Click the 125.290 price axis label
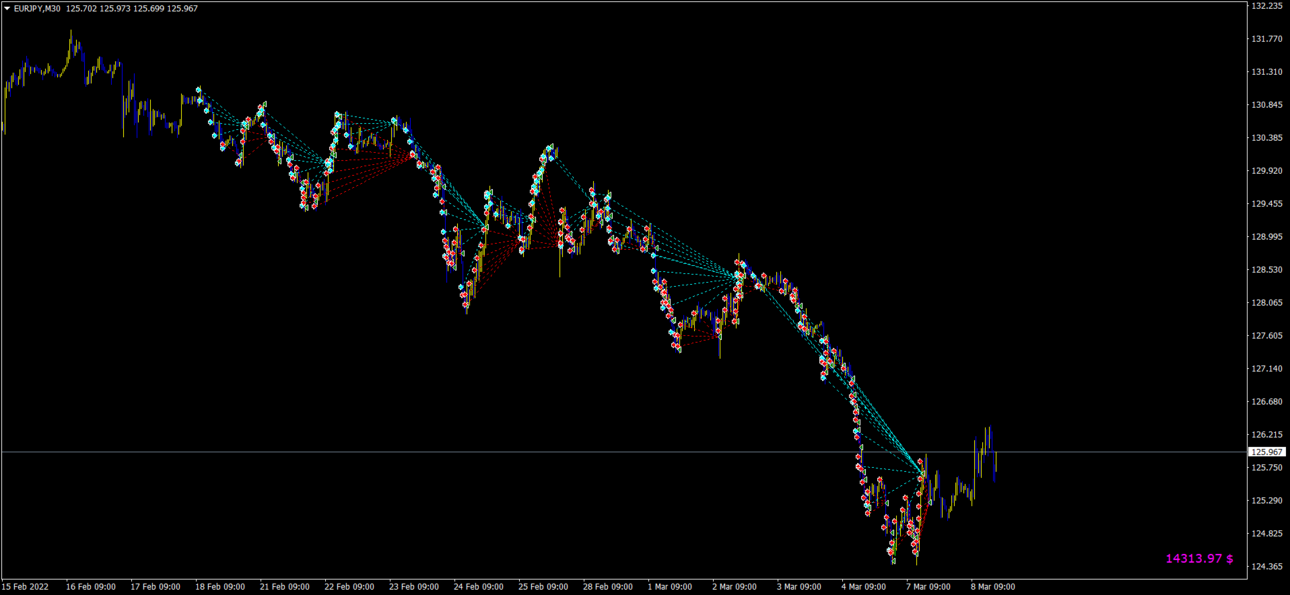The image size is (1290, 595). 1267,501
